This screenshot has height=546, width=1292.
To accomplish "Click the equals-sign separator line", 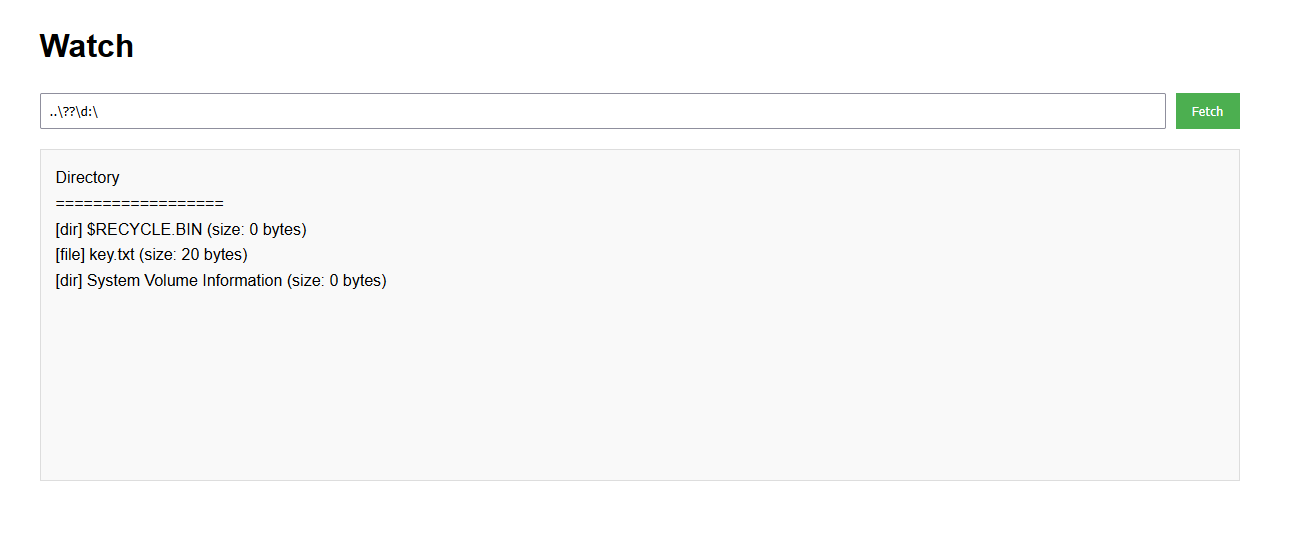I will pos(139,204).
